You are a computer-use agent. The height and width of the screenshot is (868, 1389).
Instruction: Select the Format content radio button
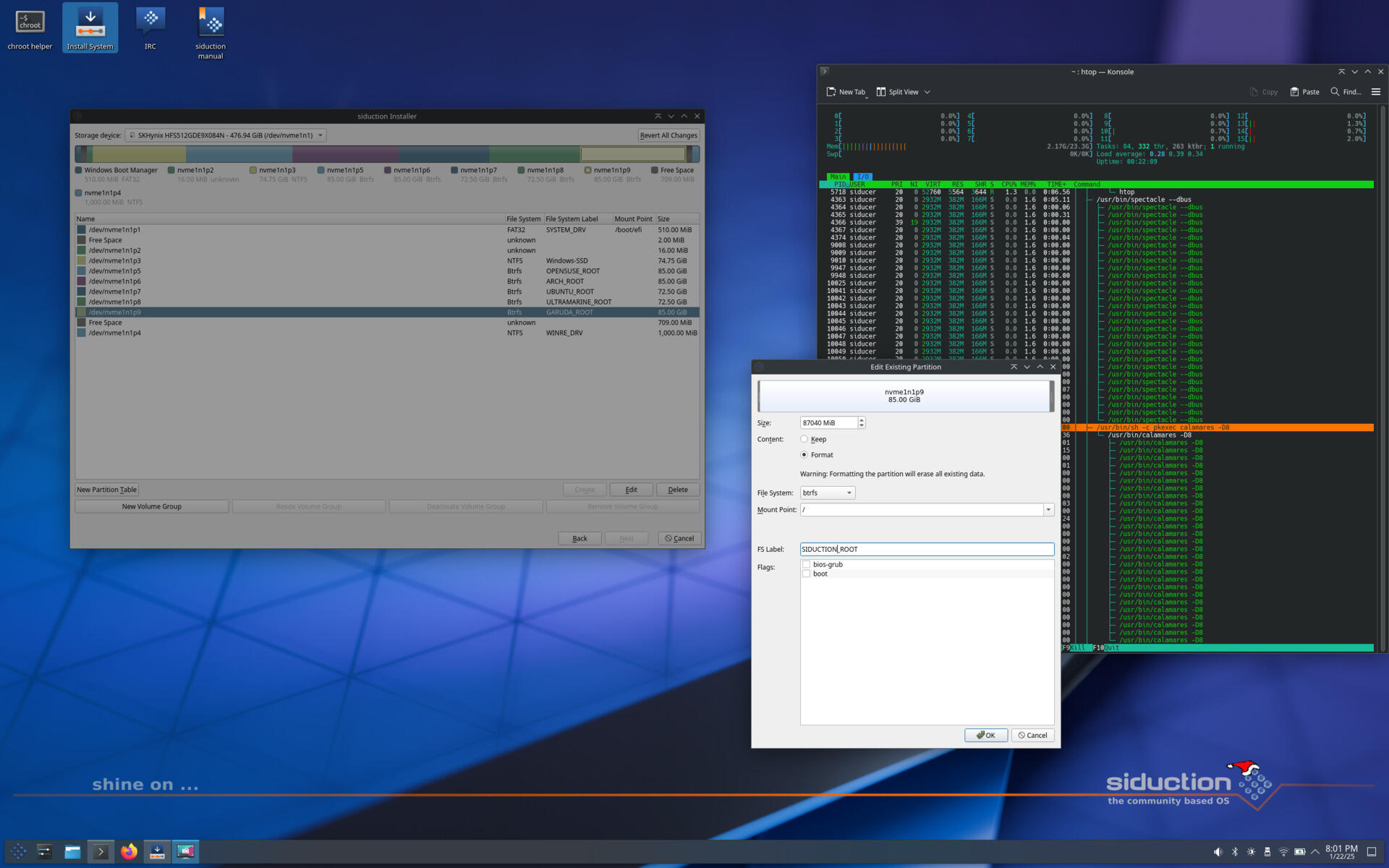(x=804, y=455)
